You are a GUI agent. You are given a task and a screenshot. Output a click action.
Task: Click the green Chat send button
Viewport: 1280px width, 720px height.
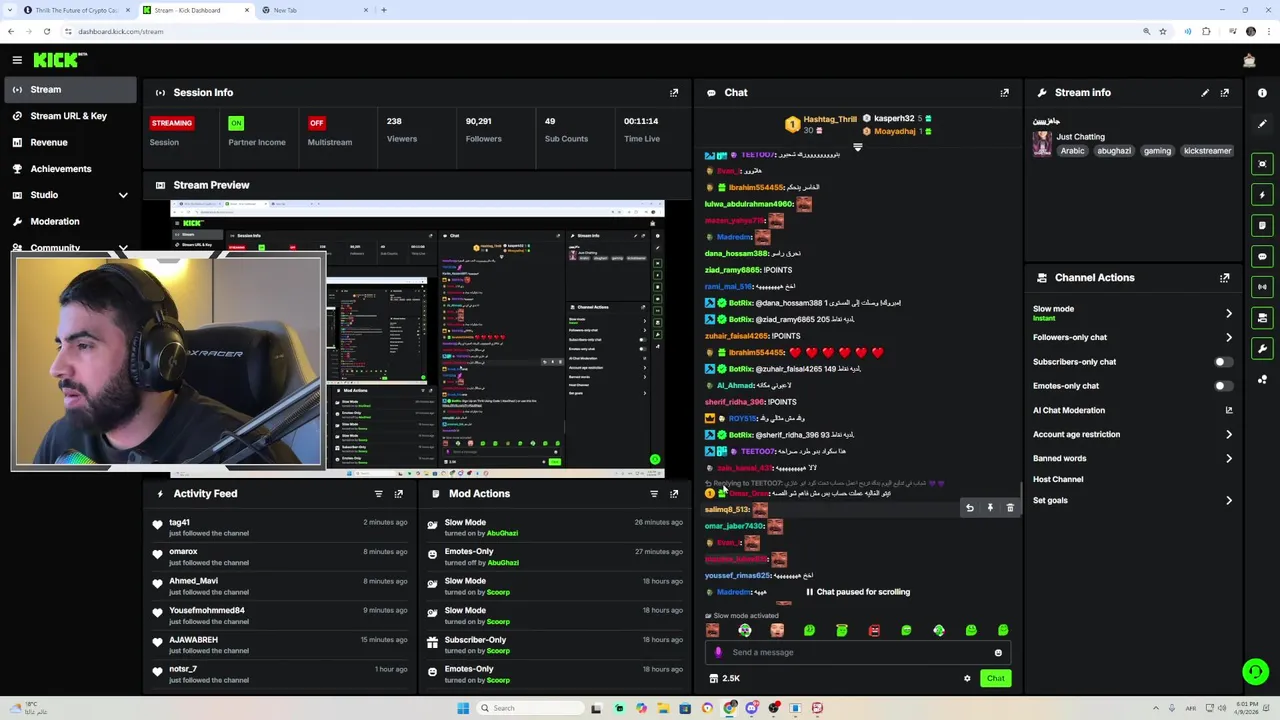point(995,679)
